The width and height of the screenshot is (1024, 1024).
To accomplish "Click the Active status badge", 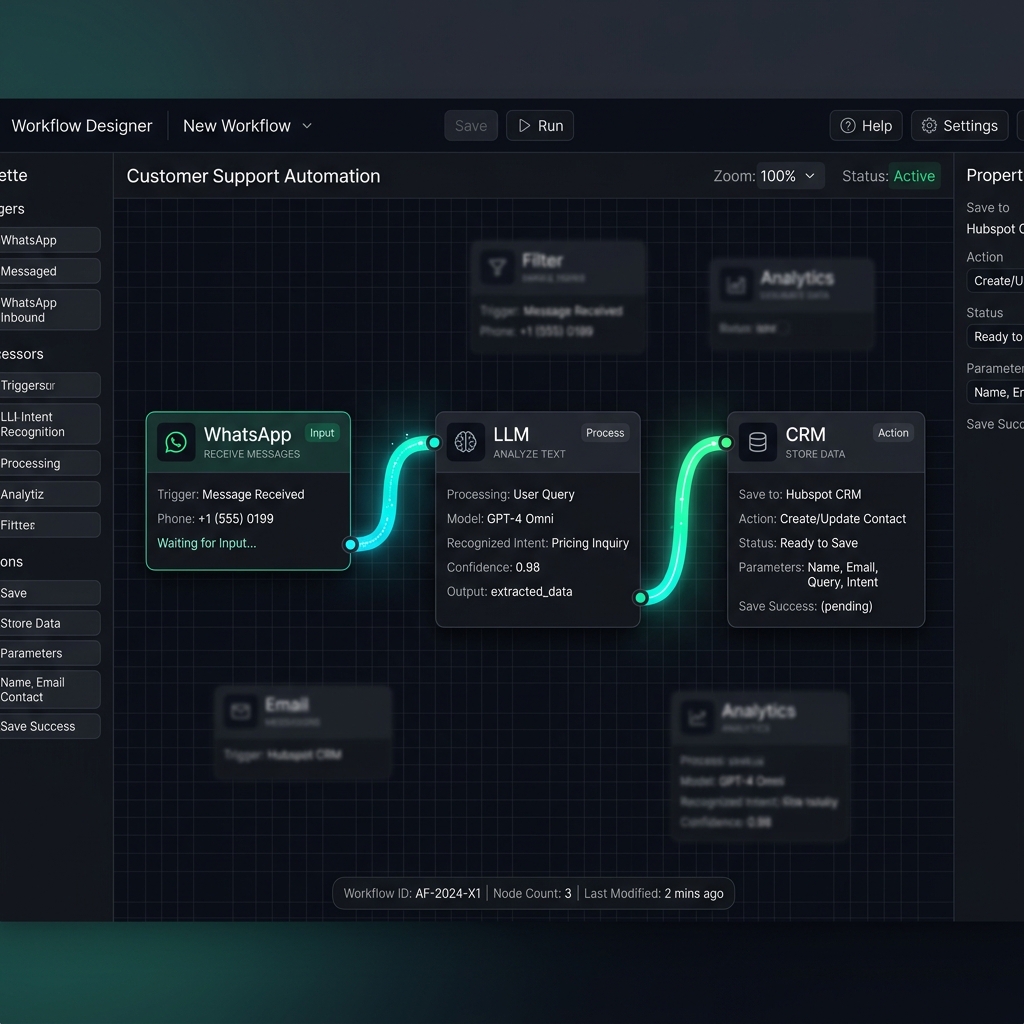I will pos(914,176).
